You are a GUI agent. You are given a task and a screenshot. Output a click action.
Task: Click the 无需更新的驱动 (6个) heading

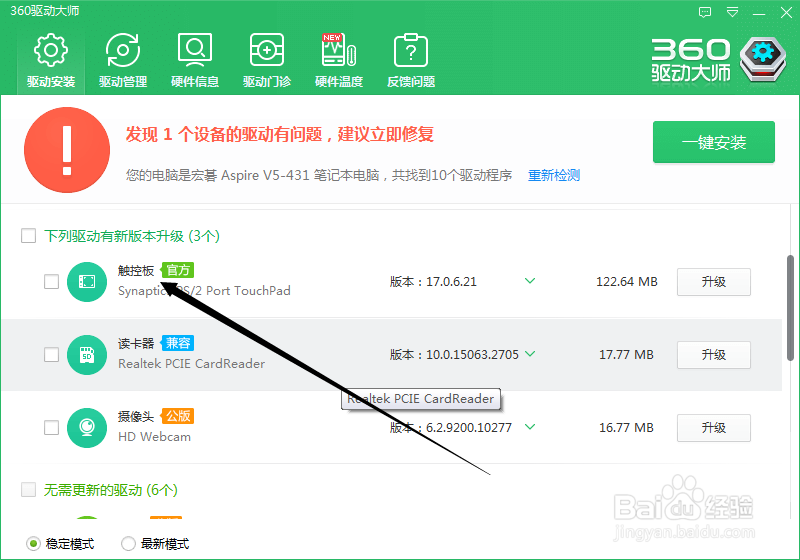[111, 490]
